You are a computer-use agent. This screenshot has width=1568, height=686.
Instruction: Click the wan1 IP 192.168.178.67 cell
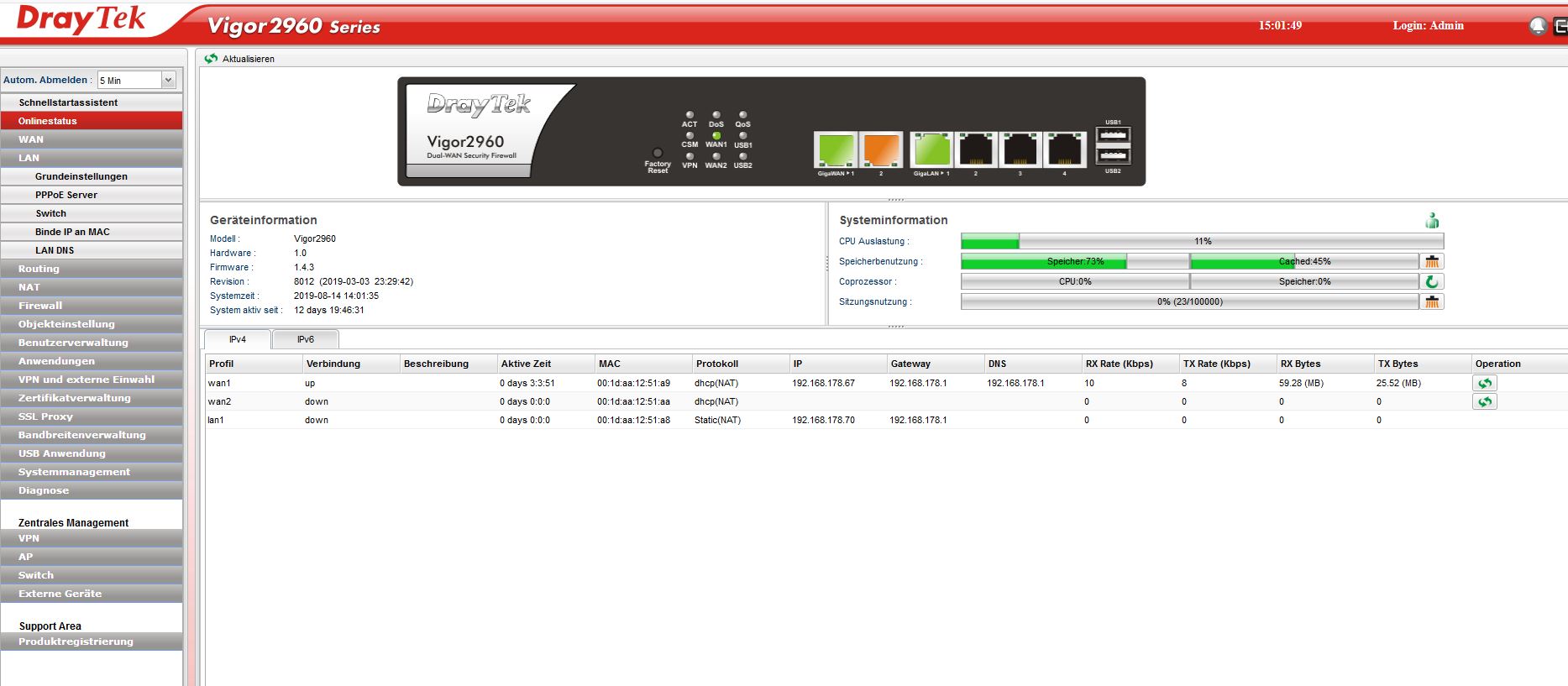click(x=823, y=383)
